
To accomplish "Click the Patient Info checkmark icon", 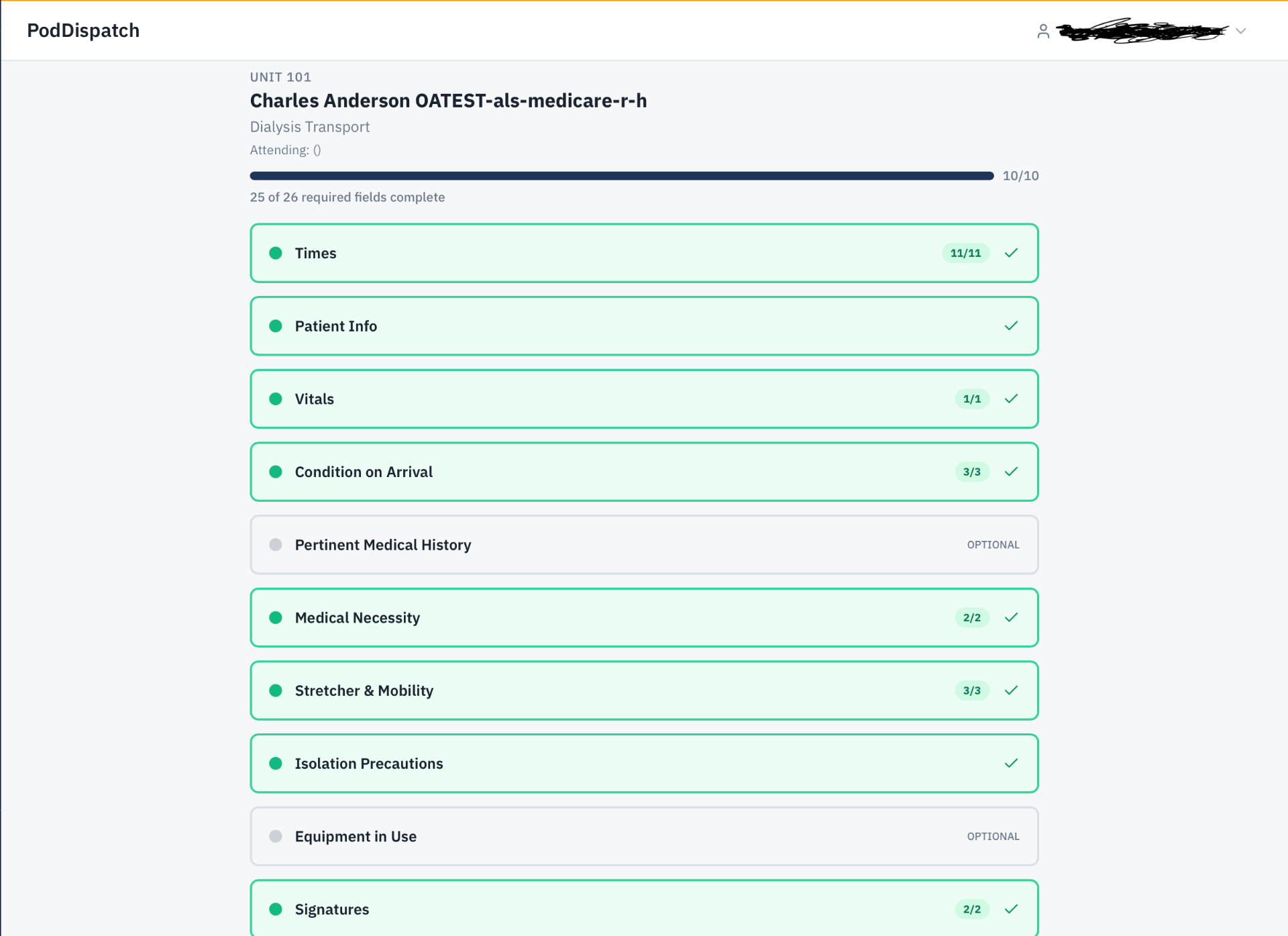I will (x=1011, y=326).
